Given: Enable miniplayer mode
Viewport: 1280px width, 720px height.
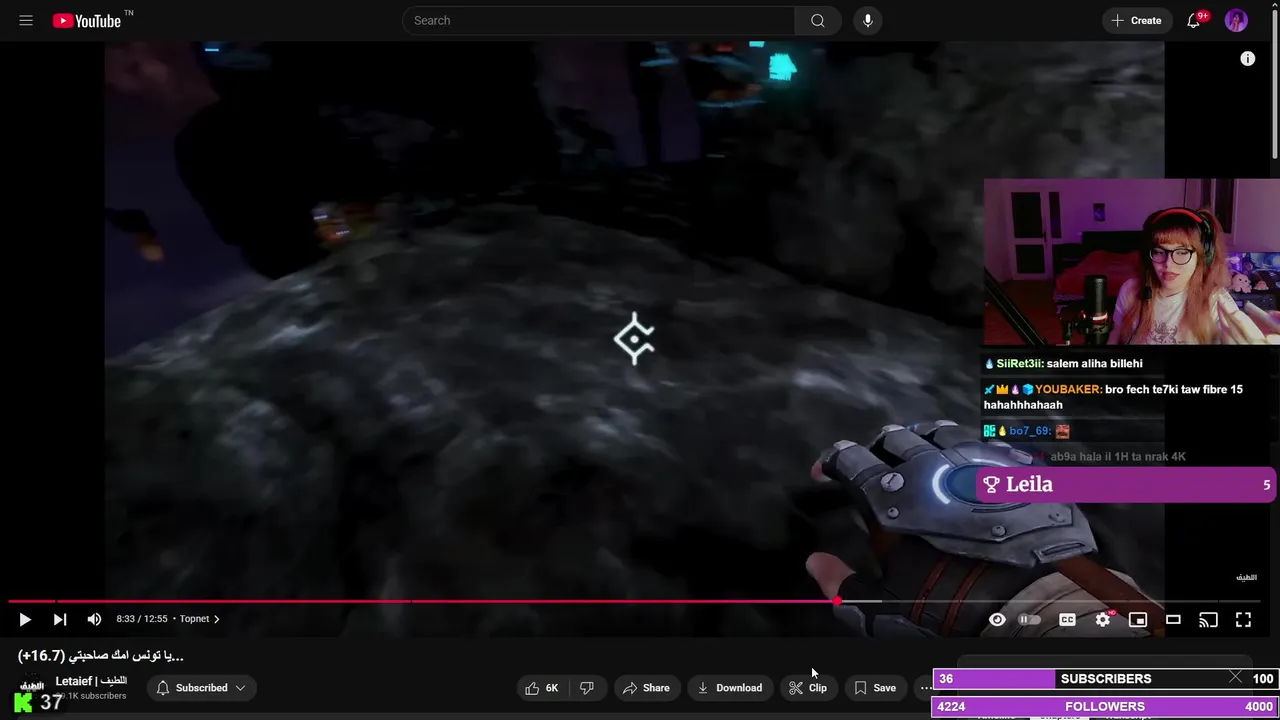Looking at the screenshot, I should tap(1138, 620).
